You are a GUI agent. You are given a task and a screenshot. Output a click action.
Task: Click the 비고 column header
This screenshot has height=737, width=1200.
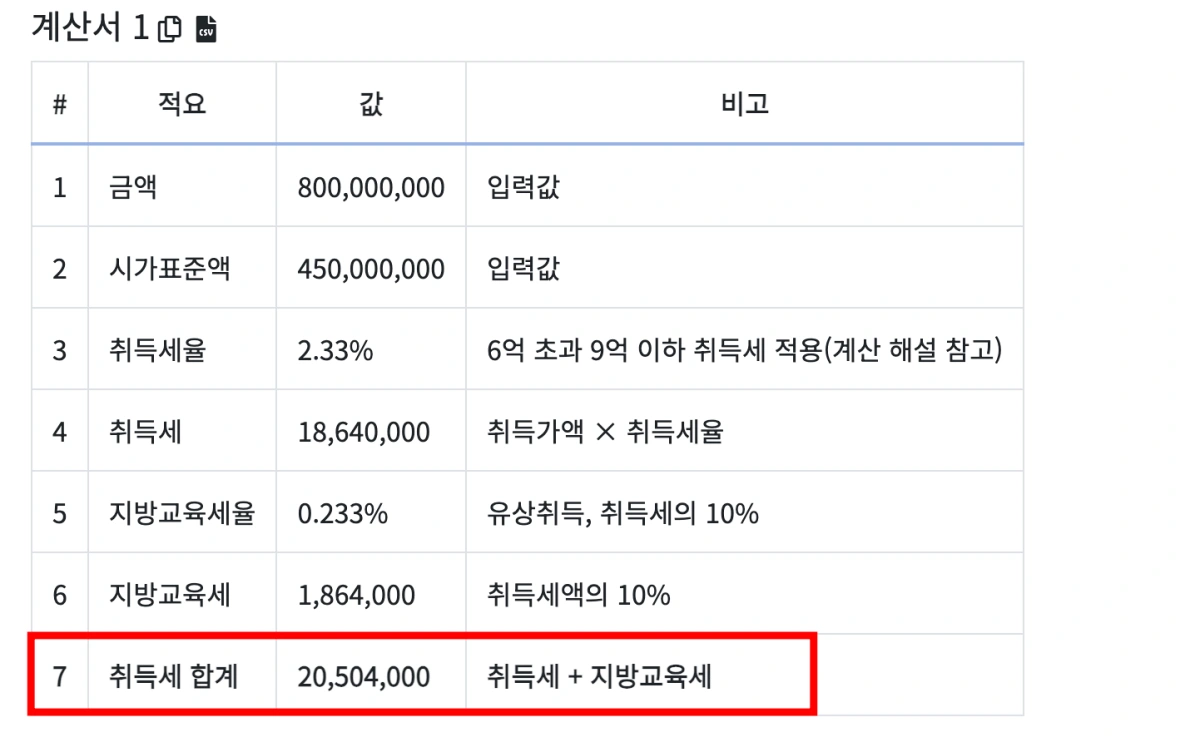(743, 102)
